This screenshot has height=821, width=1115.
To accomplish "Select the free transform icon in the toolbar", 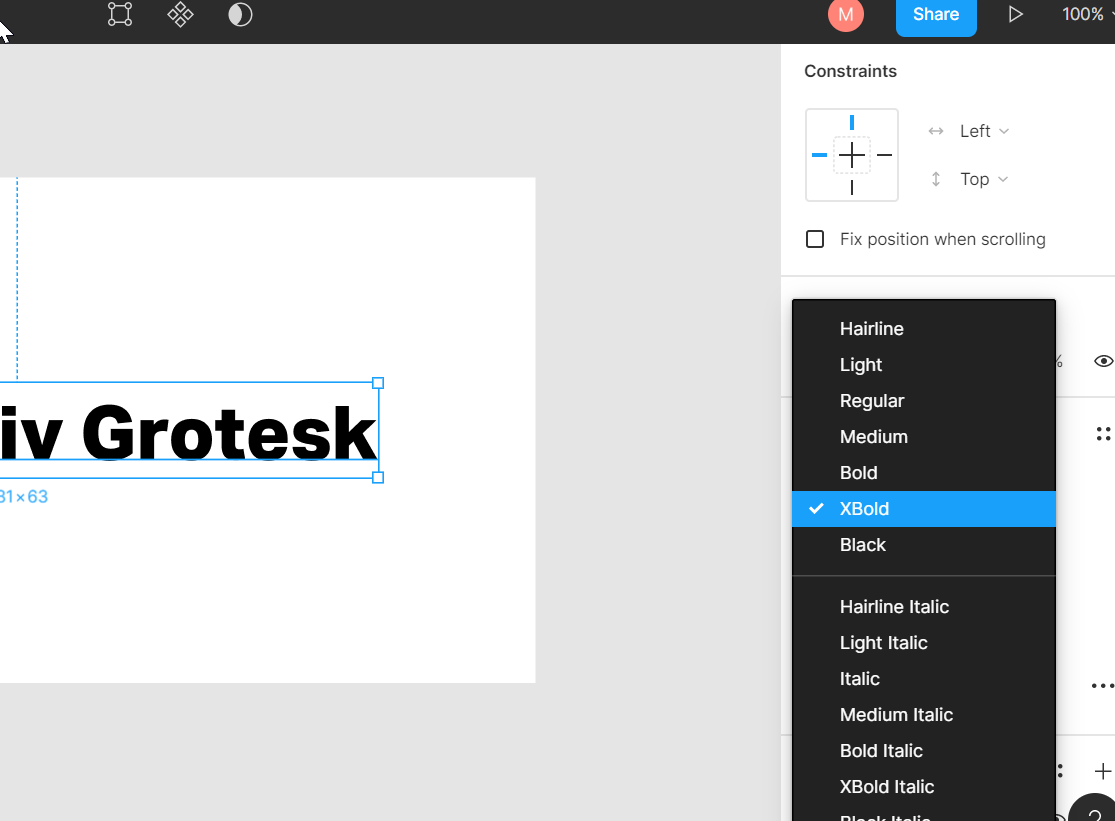I will point(119,15).
